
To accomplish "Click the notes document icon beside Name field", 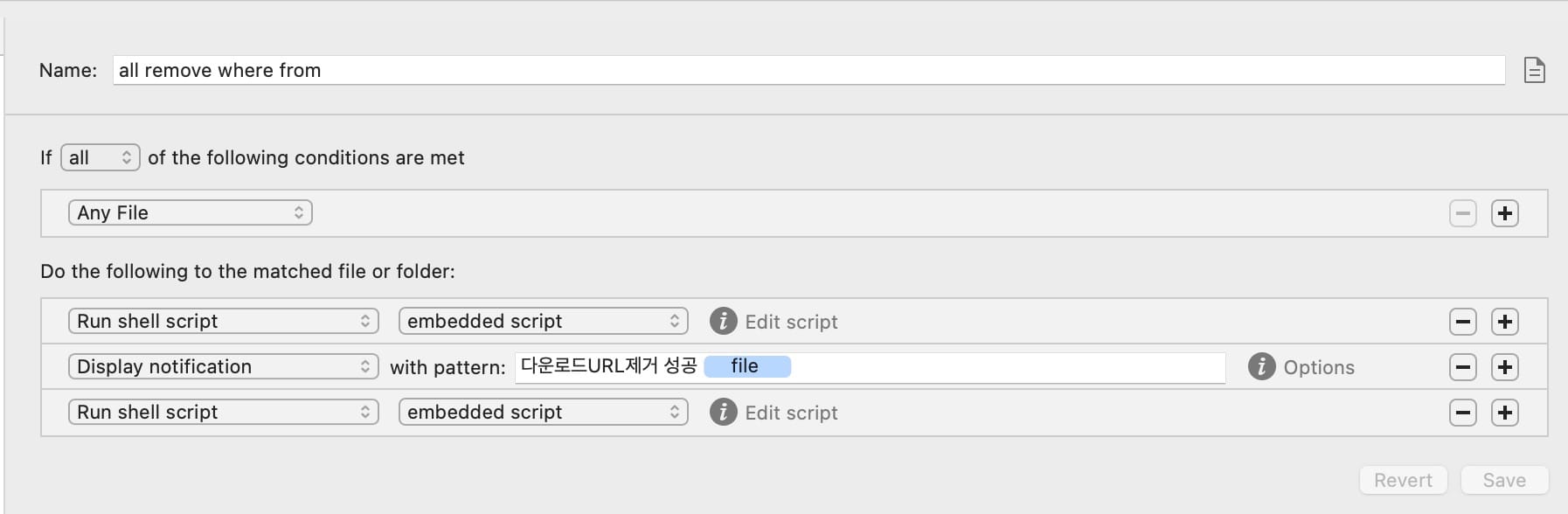I will (1534, 70).
